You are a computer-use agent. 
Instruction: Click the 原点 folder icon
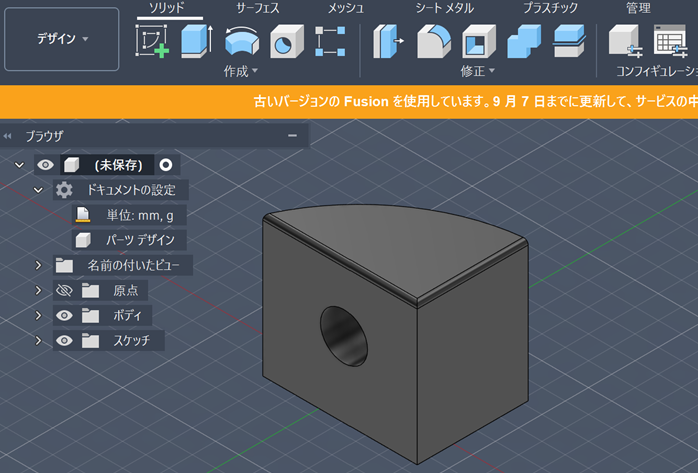(x=90, y=290)
